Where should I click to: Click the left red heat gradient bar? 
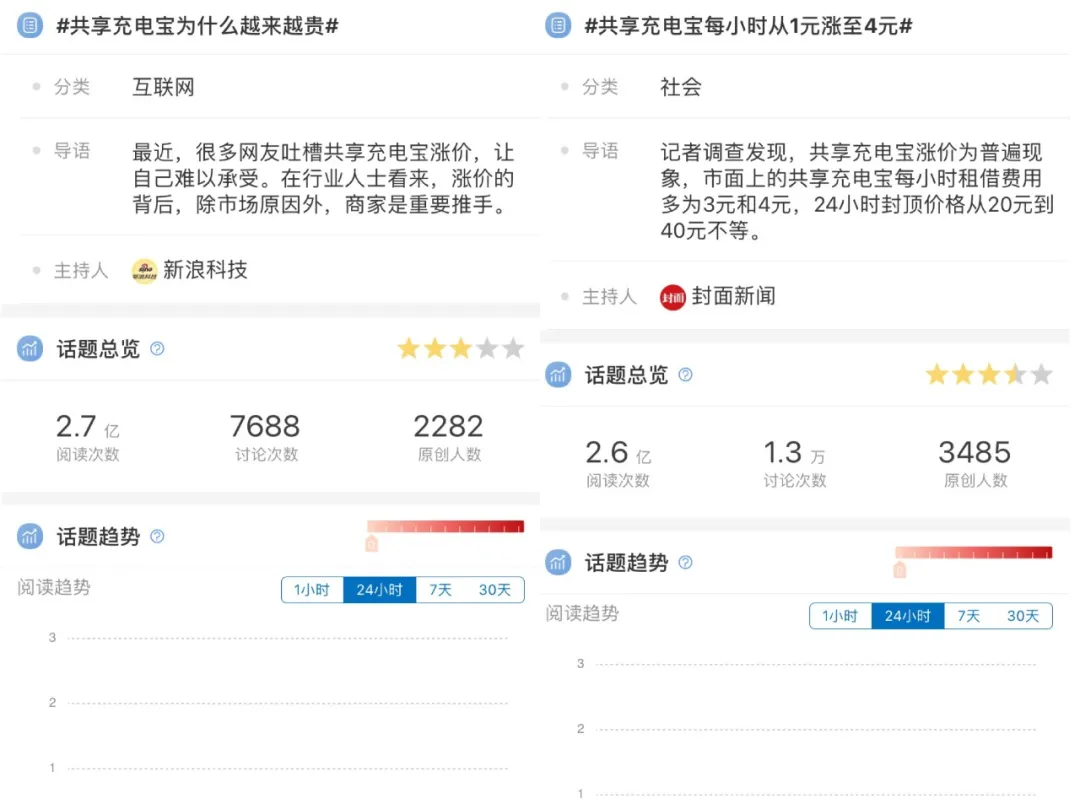pos(445,527)
